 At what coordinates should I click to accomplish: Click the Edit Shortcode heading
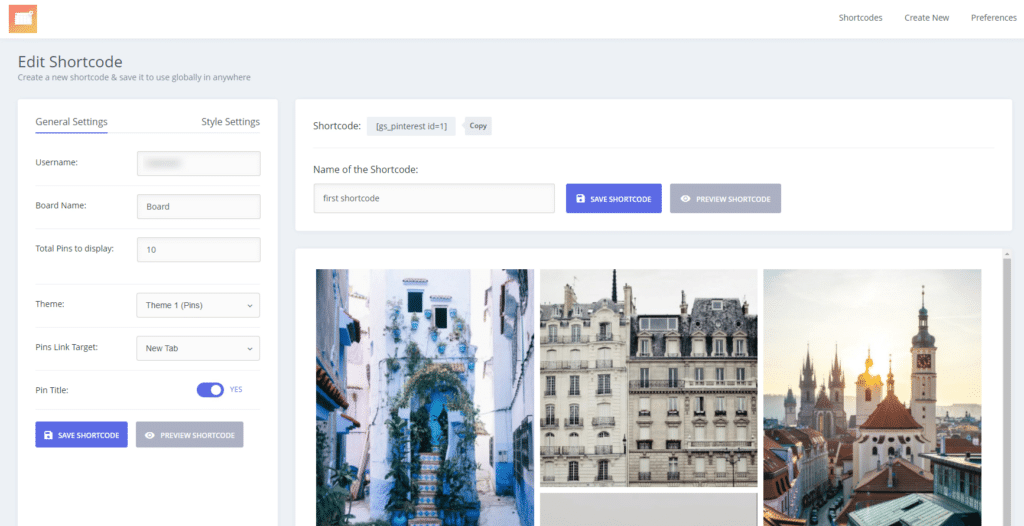[70, 61]
